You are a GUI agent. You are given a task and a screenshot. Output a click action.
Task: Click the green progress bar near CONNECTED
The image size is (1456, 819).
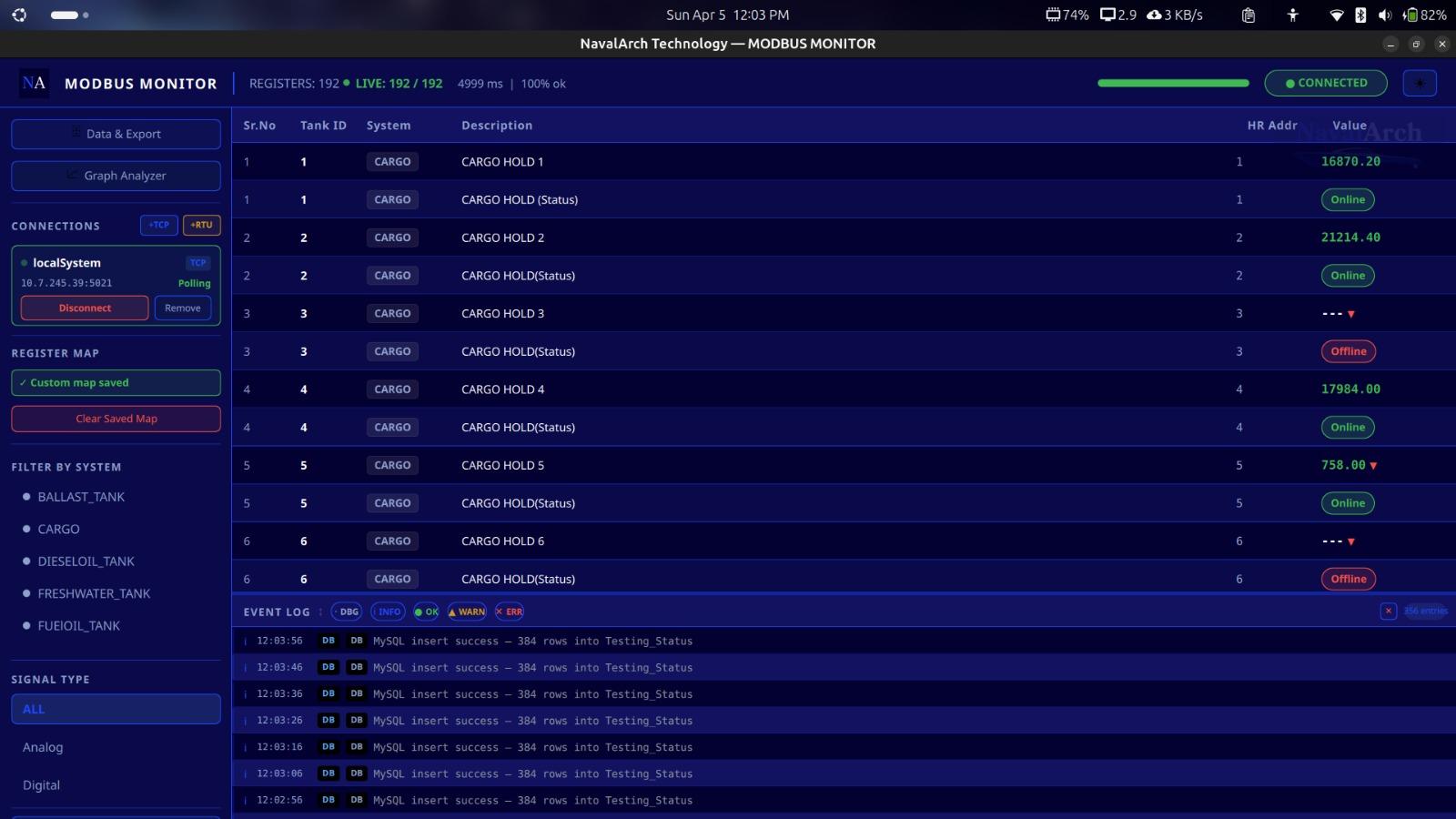1172,83
